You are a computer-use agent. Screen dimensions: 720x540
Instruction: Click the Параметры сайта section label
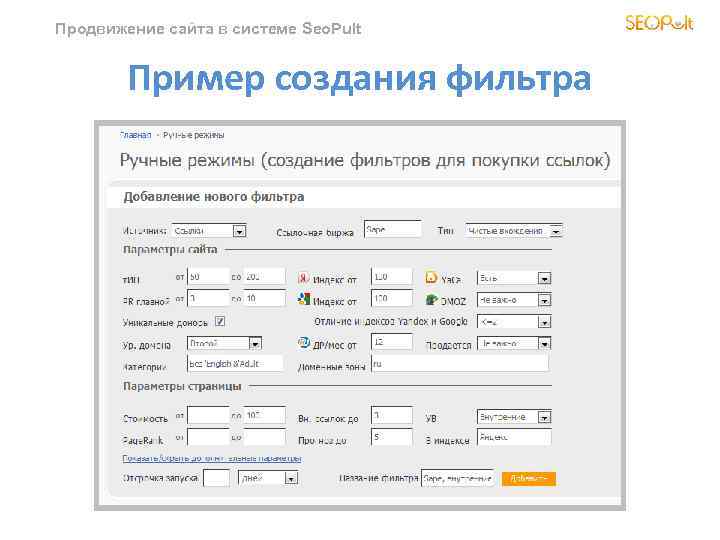coord(170,249)
